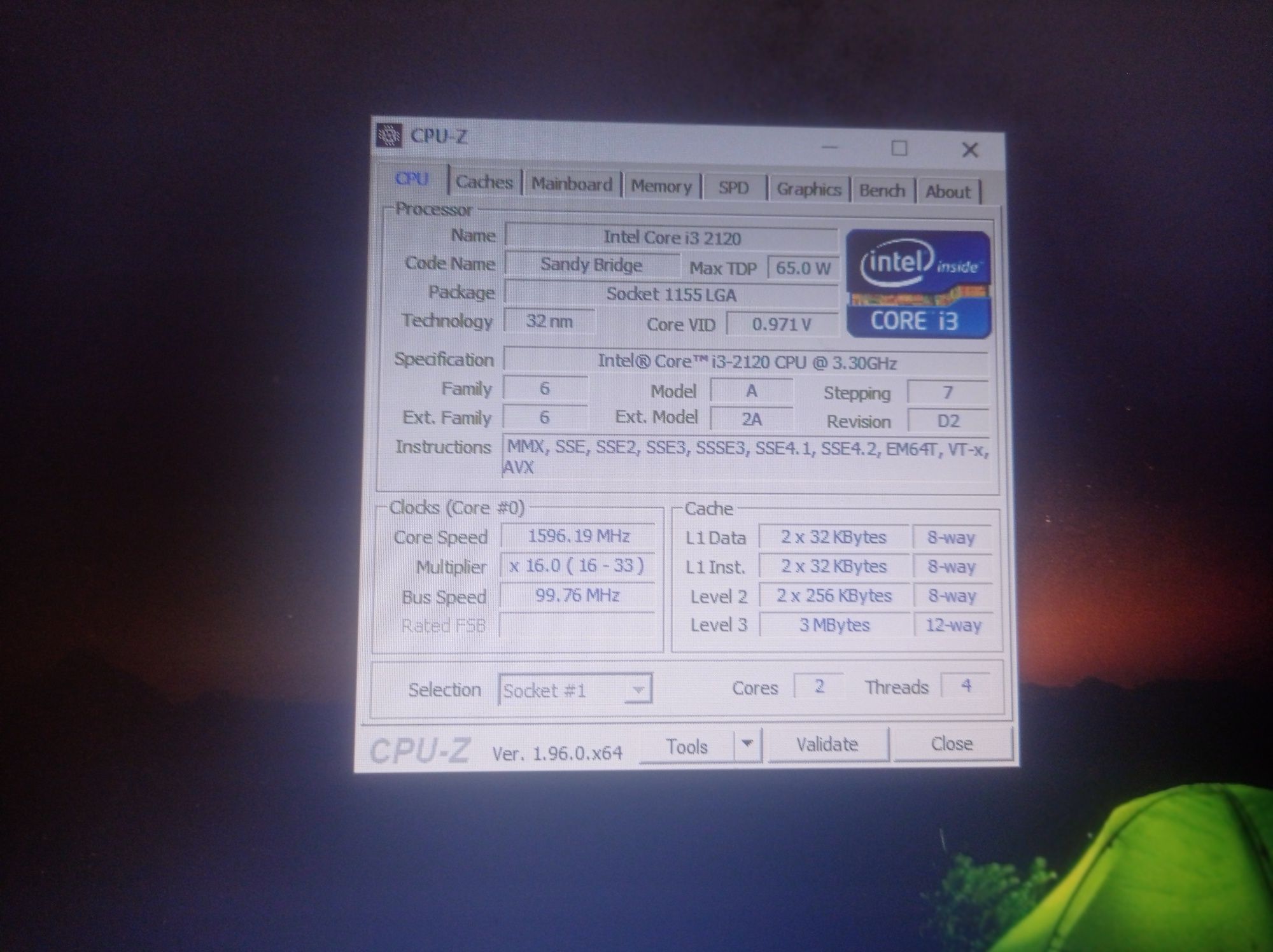Minimize the CPU-Z window

tap(830, 147)
